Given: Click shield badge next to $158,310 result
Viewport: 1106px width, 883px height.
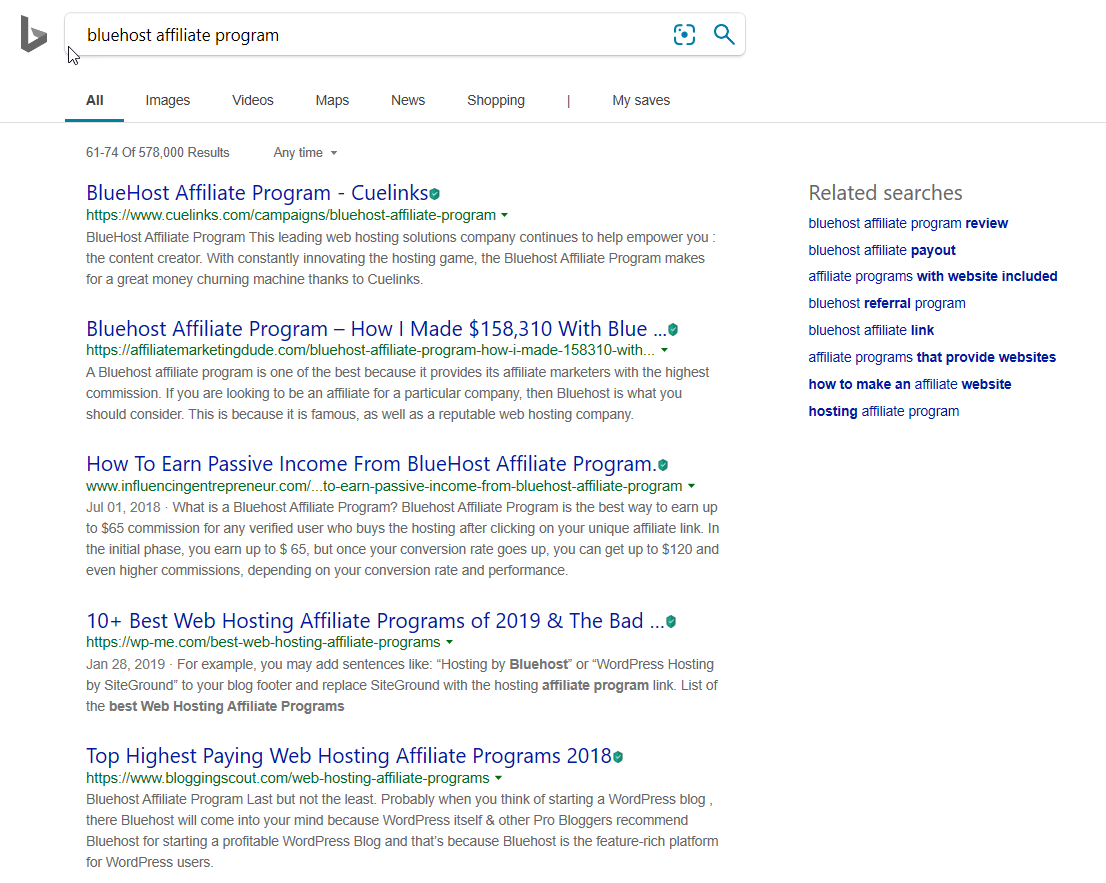Looking at the screenshot, I should tap(673, 329).
